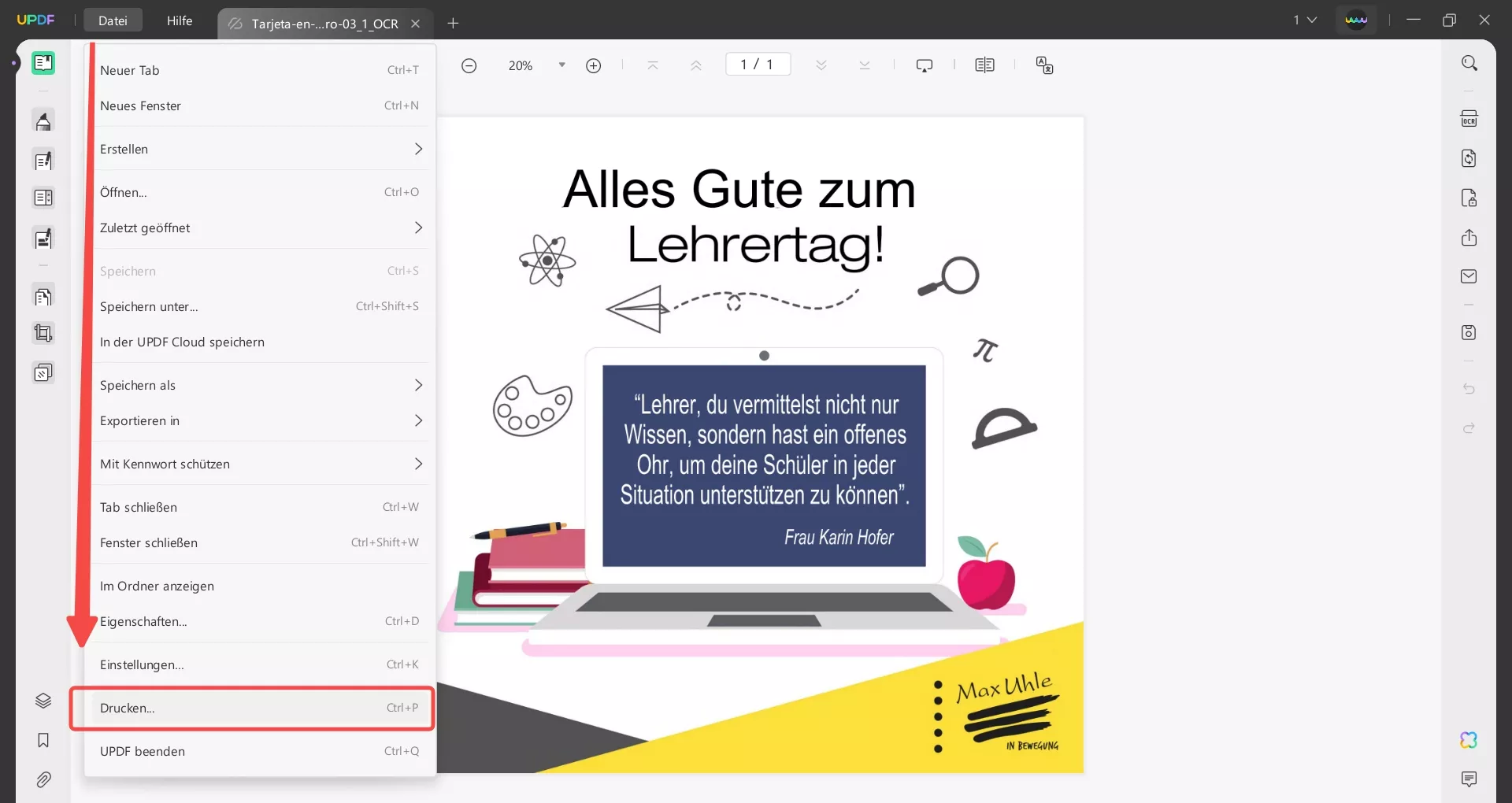1512x803 pixels.
Task: Open Eigenschaften... from the menu
Action: [260, 621]
